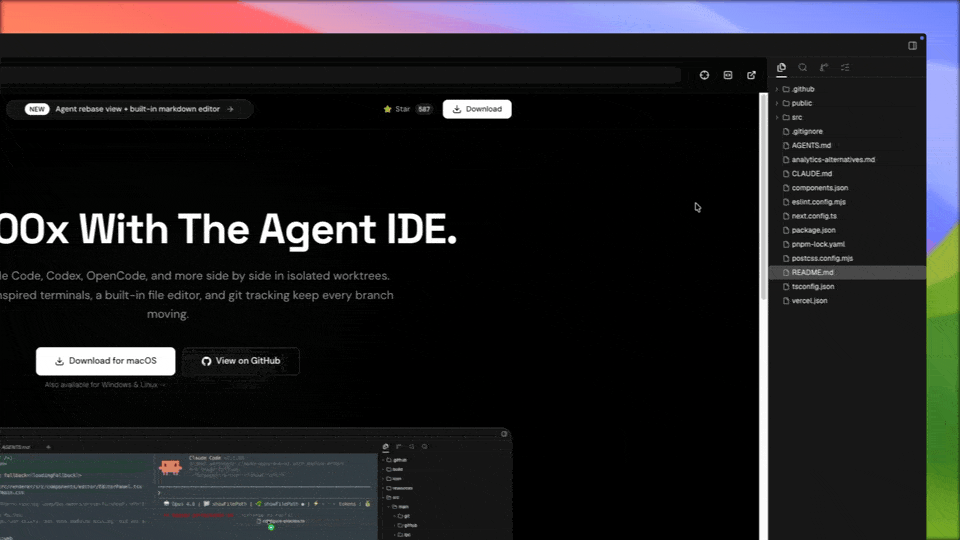Click the devtools code icon in browser toolbar
Screen dimensions: 960x540
coord(728,75)
